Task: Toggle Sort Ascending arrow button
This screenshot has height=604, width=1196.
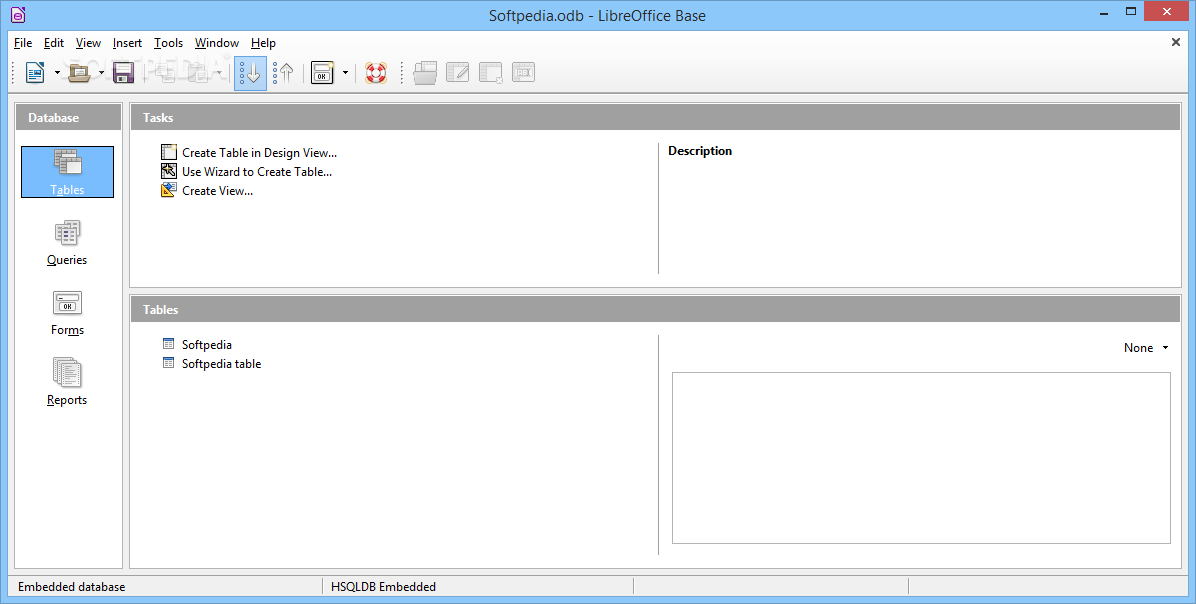Action: coord(250,73)
